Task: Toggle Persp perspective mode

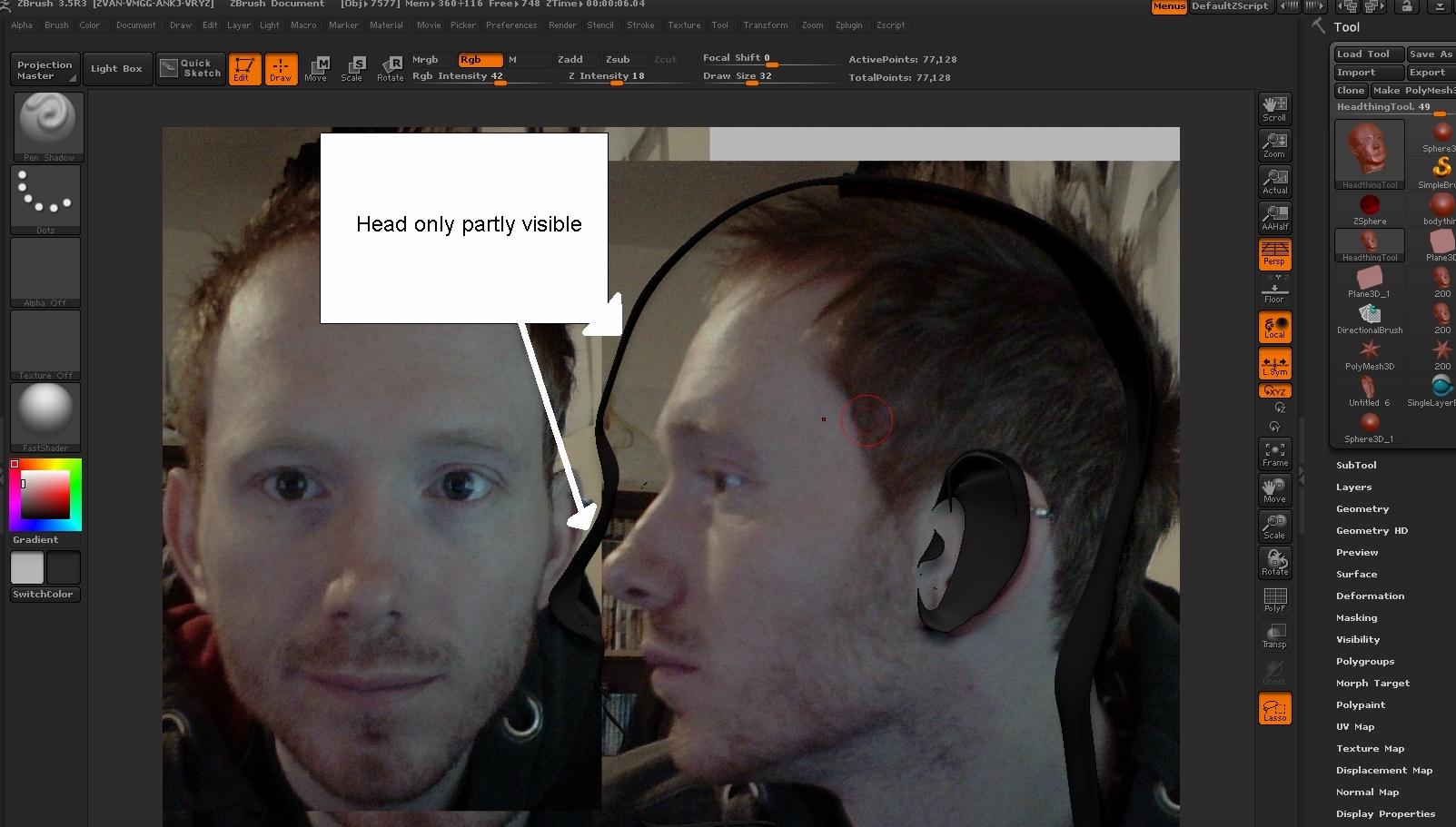Action: click(1274, 255)
